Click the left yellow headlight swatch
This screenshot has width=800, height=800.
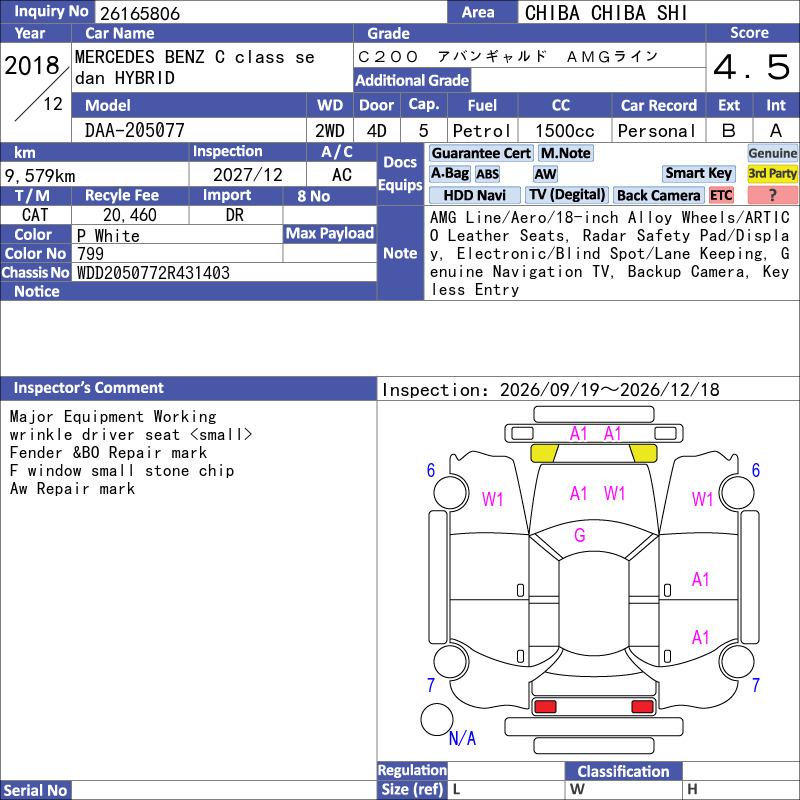544,453
